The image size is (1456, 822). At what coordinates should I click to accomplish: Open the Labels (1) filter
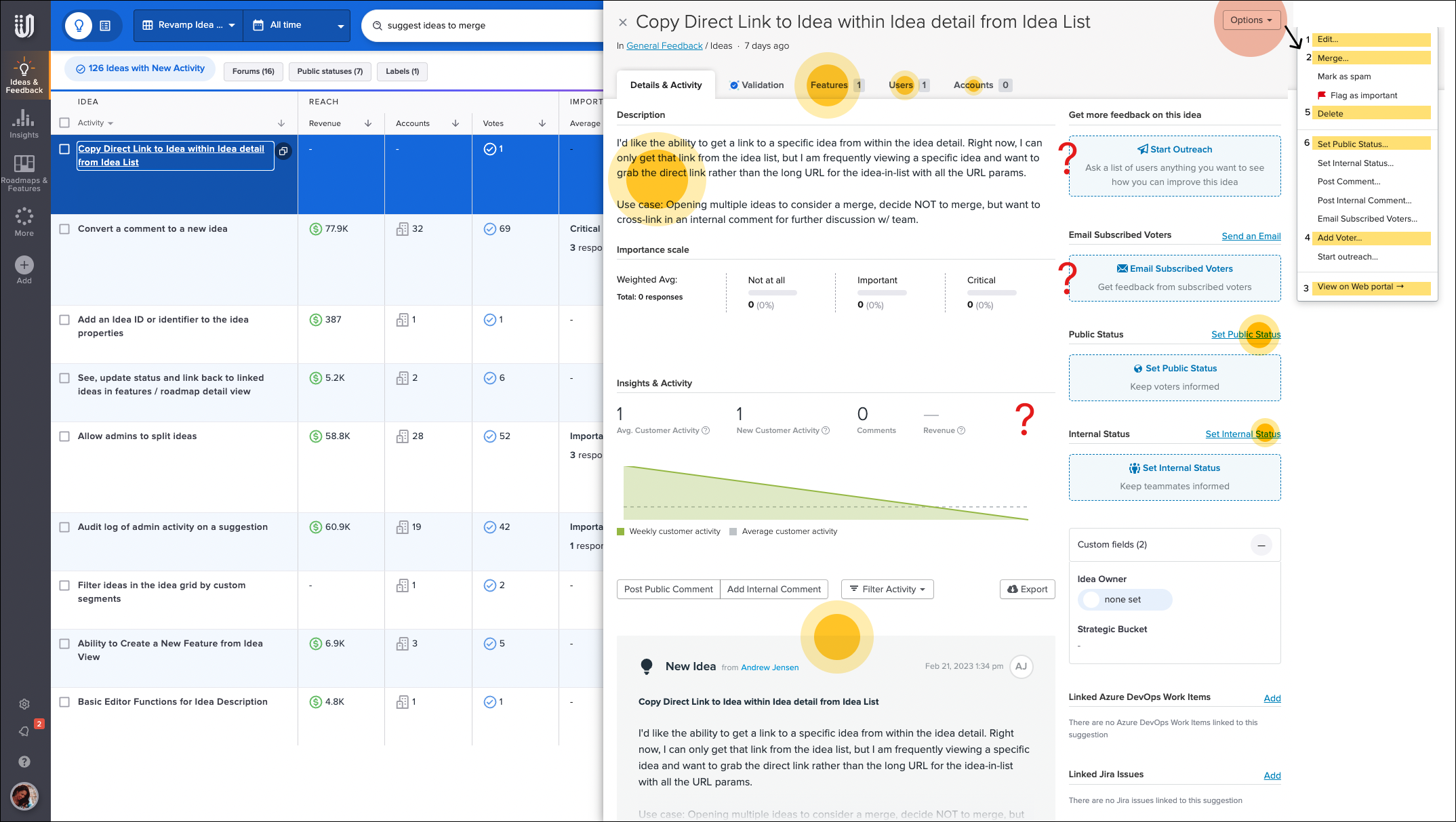pyautogui.click(x=403, y=71)
